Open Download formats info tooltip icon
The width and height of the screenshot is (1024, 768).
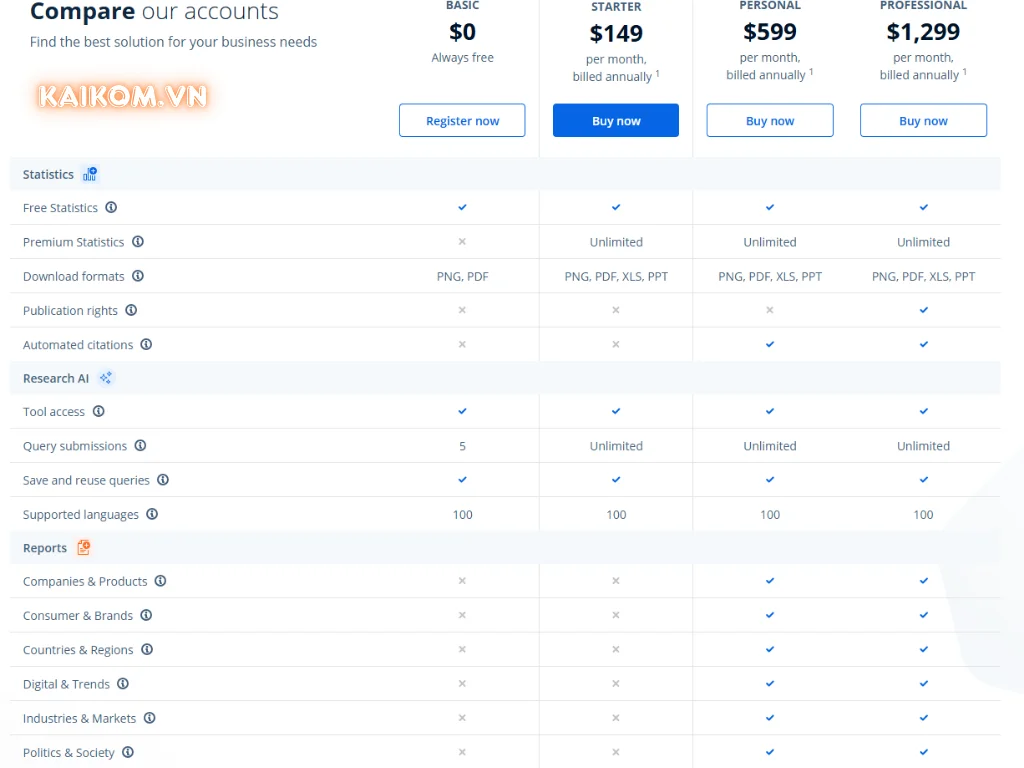pos(138,276)
